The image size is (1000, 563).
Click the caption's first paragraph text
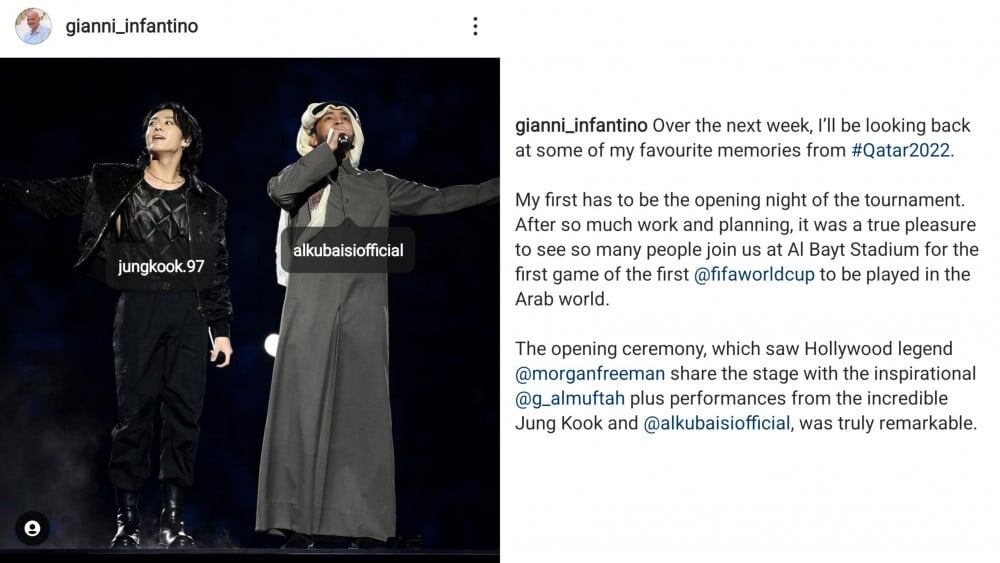(743, 138)
